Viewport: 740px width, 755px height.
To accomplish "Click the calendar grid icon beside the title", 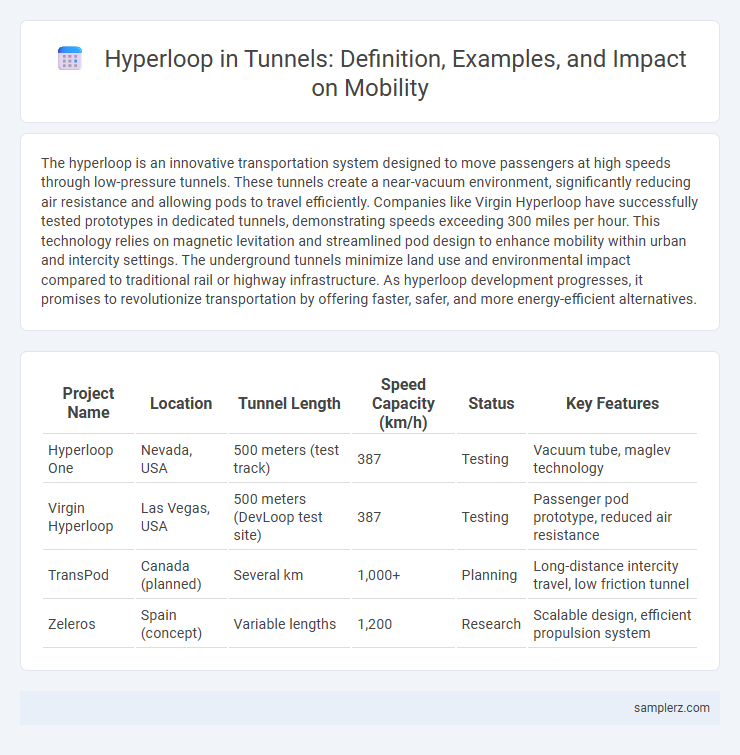I will click(x=70, y=59).
